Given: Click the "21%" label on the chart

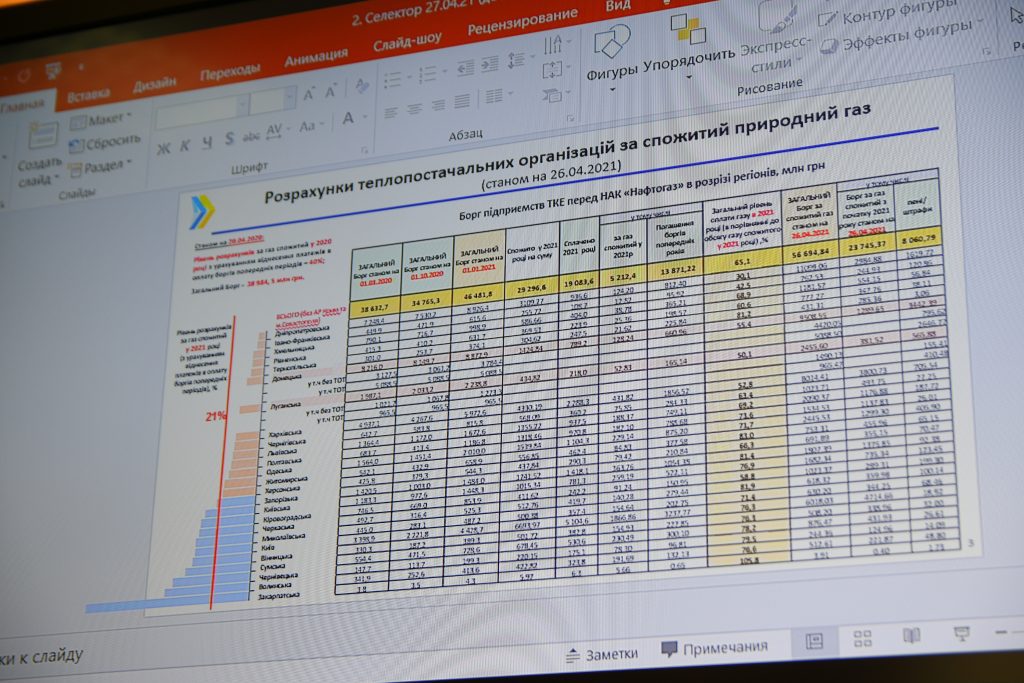Looking at the screenshot, I should (216, 415).
